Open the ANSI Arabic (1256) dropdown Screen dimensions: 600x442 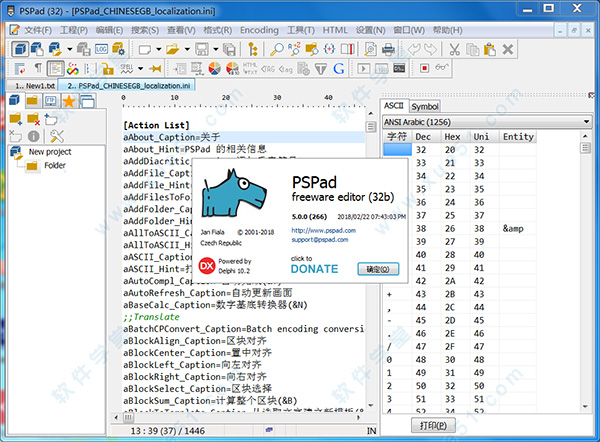(487, 122)
